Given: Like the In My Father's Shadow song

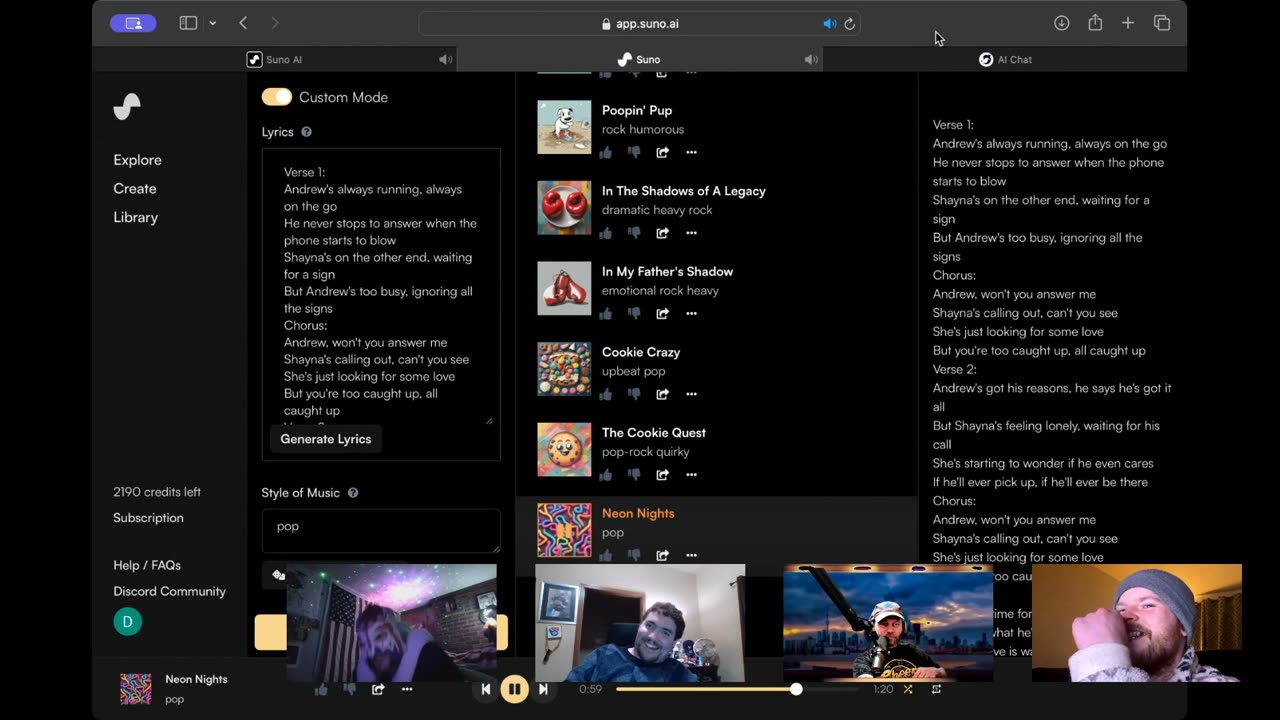Looking at the screenshot, I should click(x=605, y=313).
